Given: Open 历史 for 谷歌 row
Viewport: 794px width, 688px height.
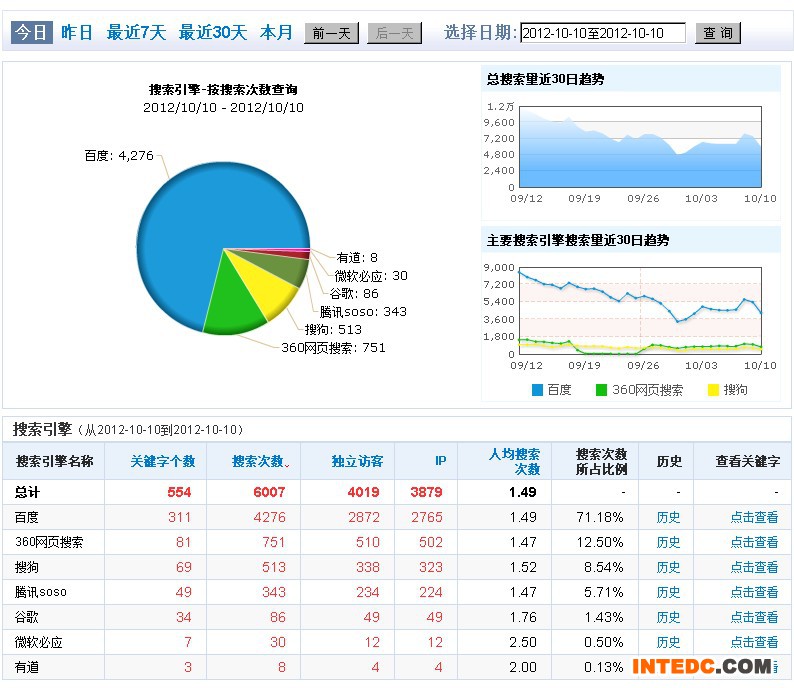Looking at the screenshot, I should click(668, 617).
